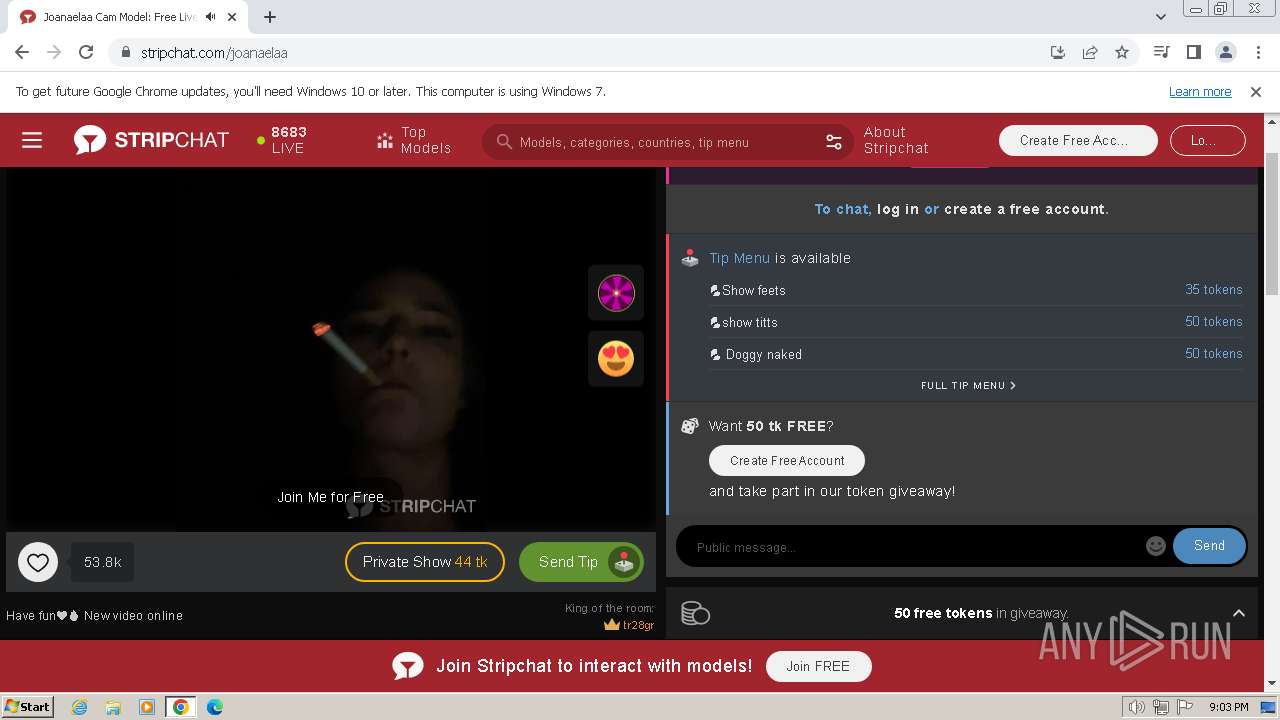Open About Stripchat page

(896, 140)
